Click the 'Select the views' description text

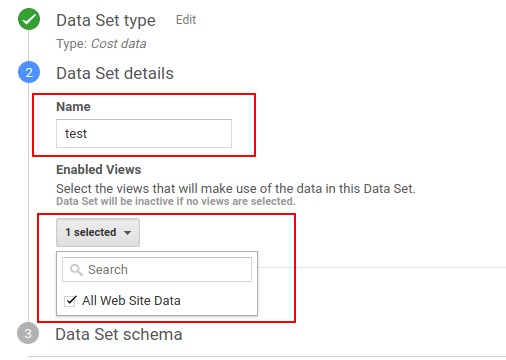[236, 189]
